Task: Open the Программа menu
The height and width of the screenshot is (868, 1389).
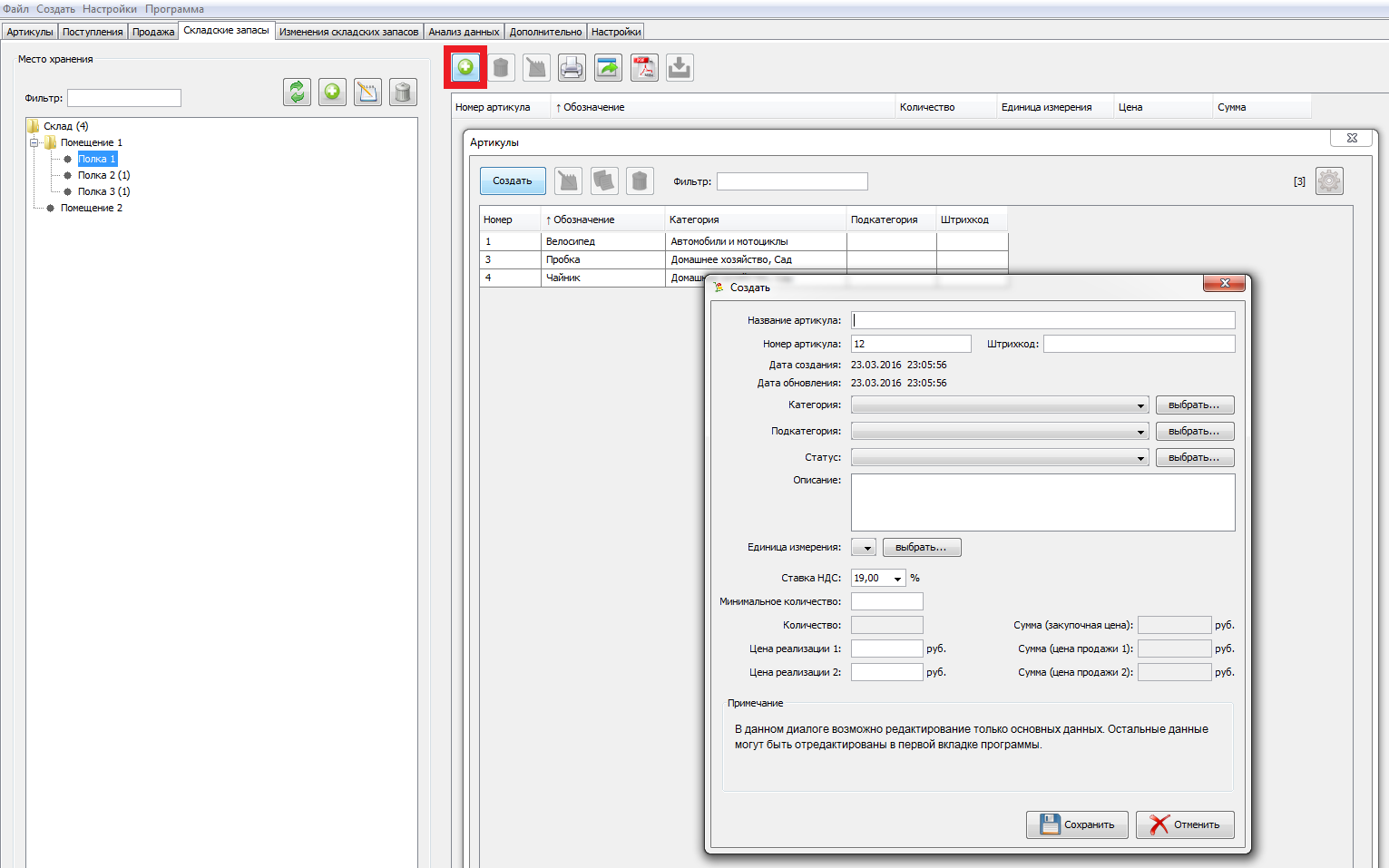Action: coord(174,9)
